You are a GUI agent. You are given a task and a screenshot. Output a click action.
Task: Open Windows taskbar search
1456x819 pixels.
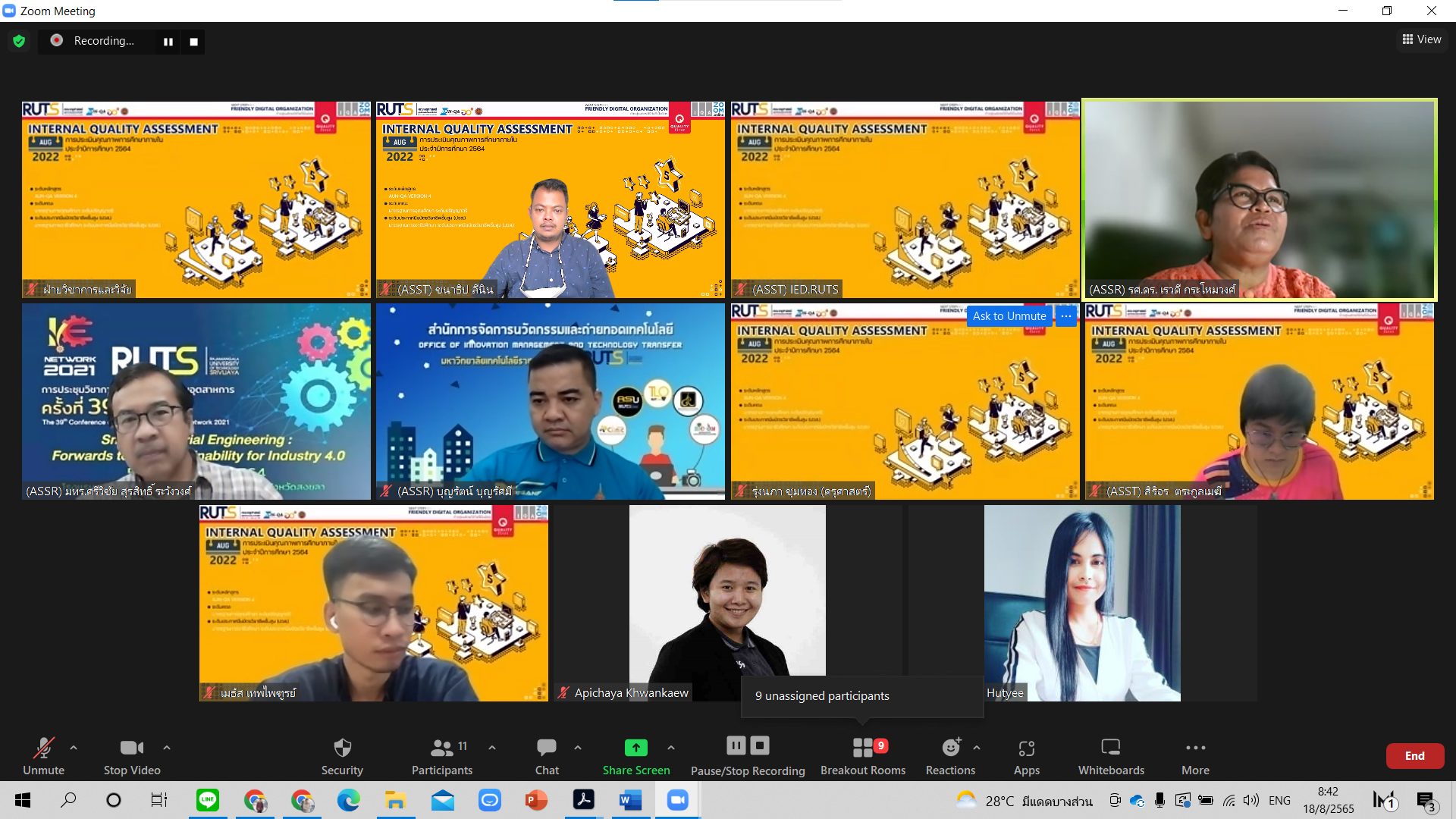(x=68, y=800)
